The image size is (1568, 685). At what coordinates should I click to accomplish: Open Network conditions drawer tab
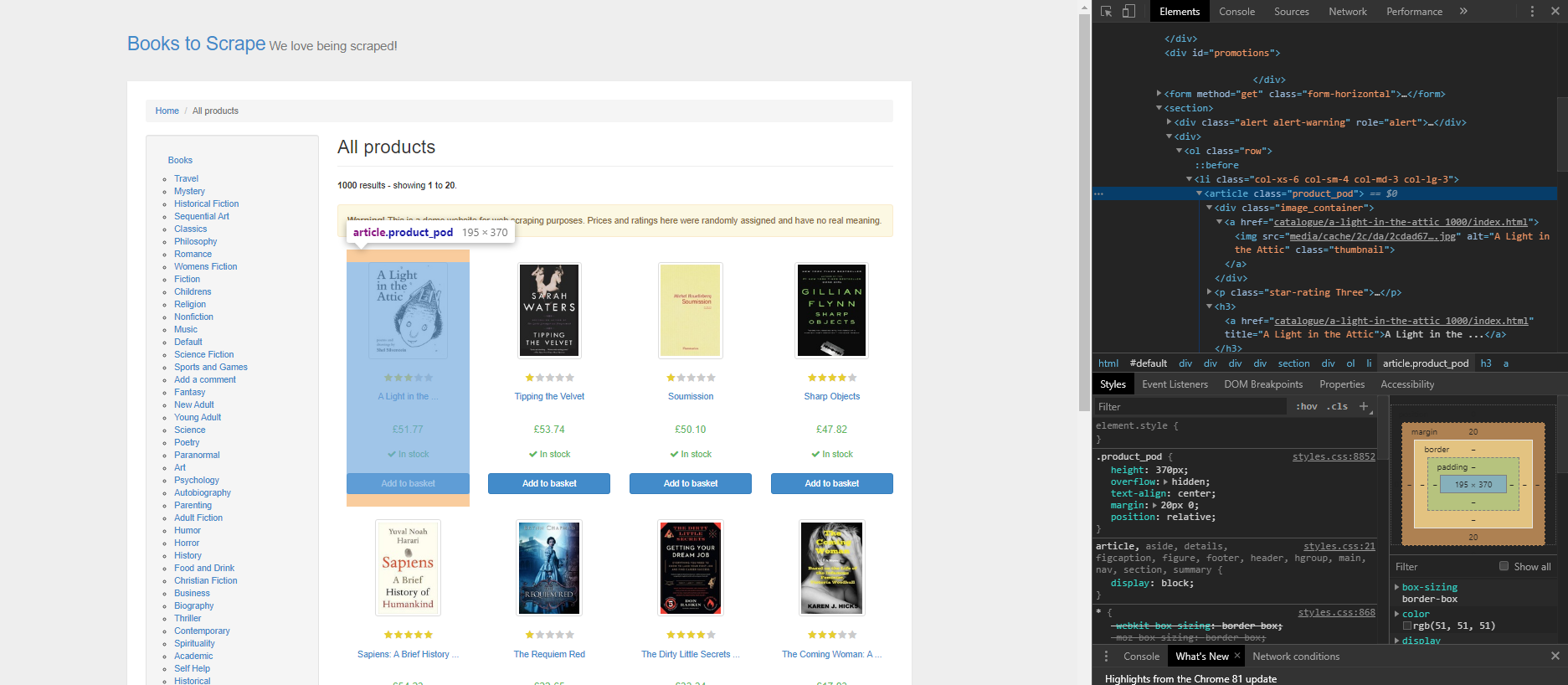point(1296,657)
